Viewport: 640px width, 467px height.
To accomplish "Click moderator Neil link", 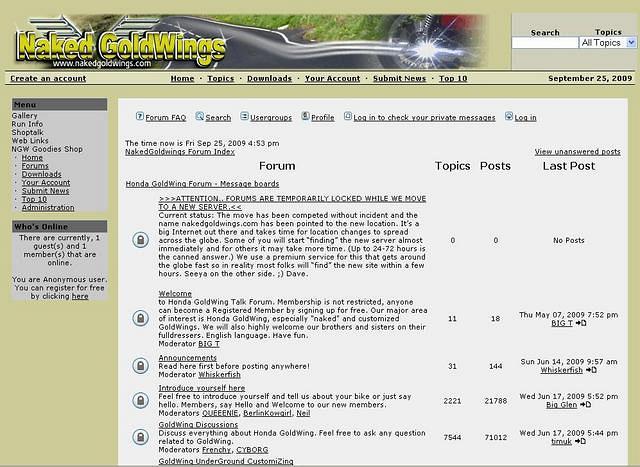I will pyautogui.click(x=303, y=413).
